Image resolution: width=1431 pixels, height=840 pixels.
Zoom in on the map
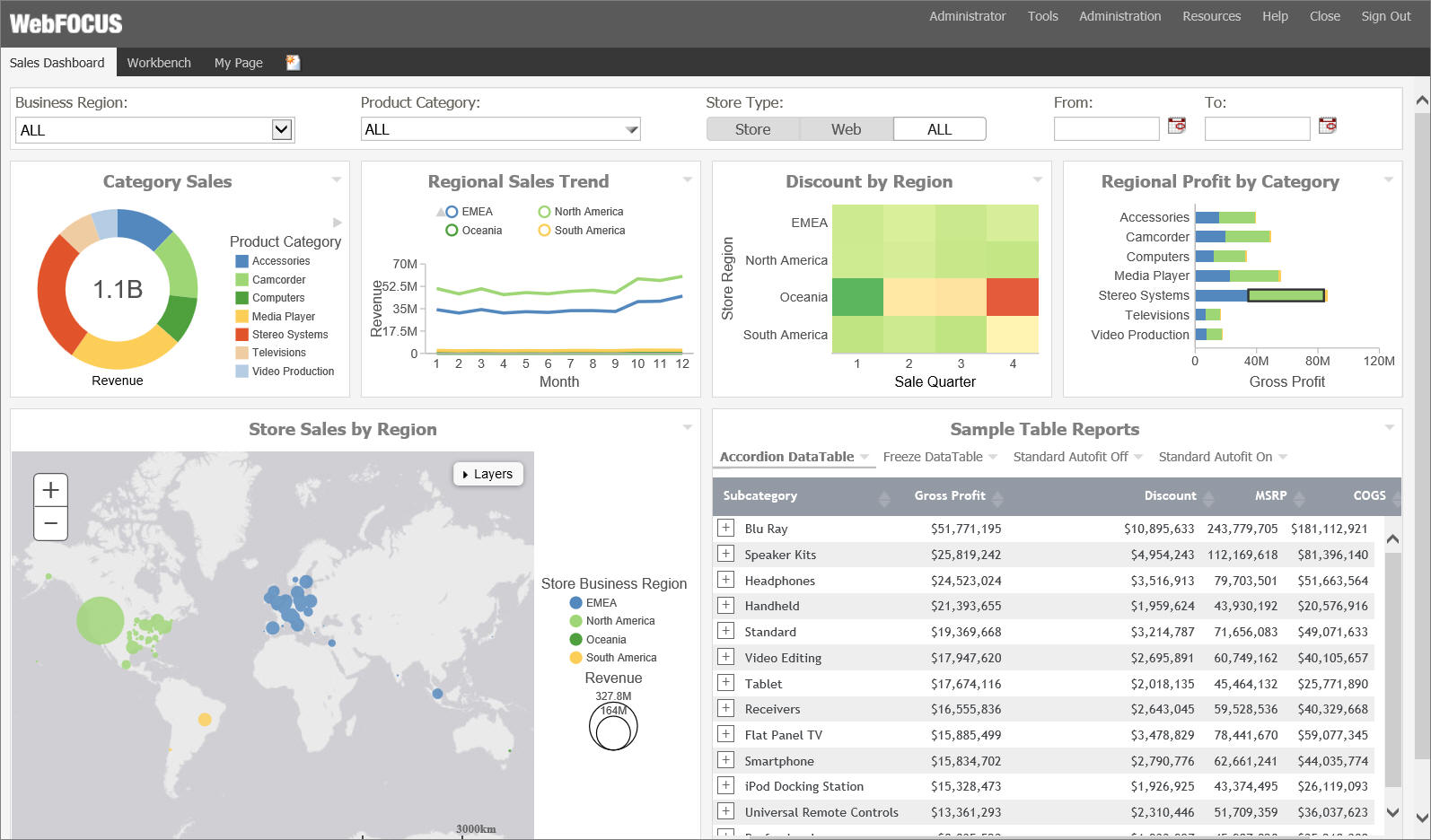(50, 490)
